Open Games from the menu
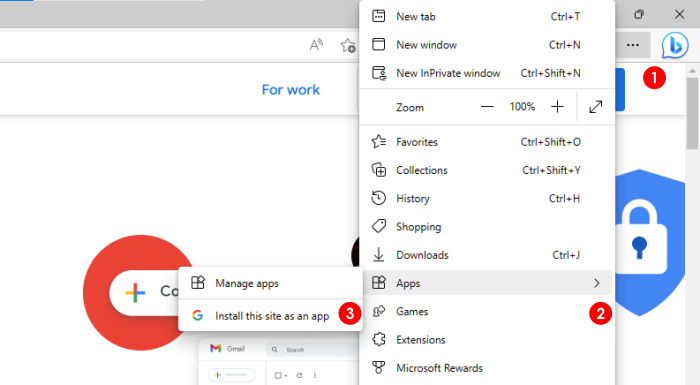The width and height of the screenshot is (700, 385). [487, 311]
